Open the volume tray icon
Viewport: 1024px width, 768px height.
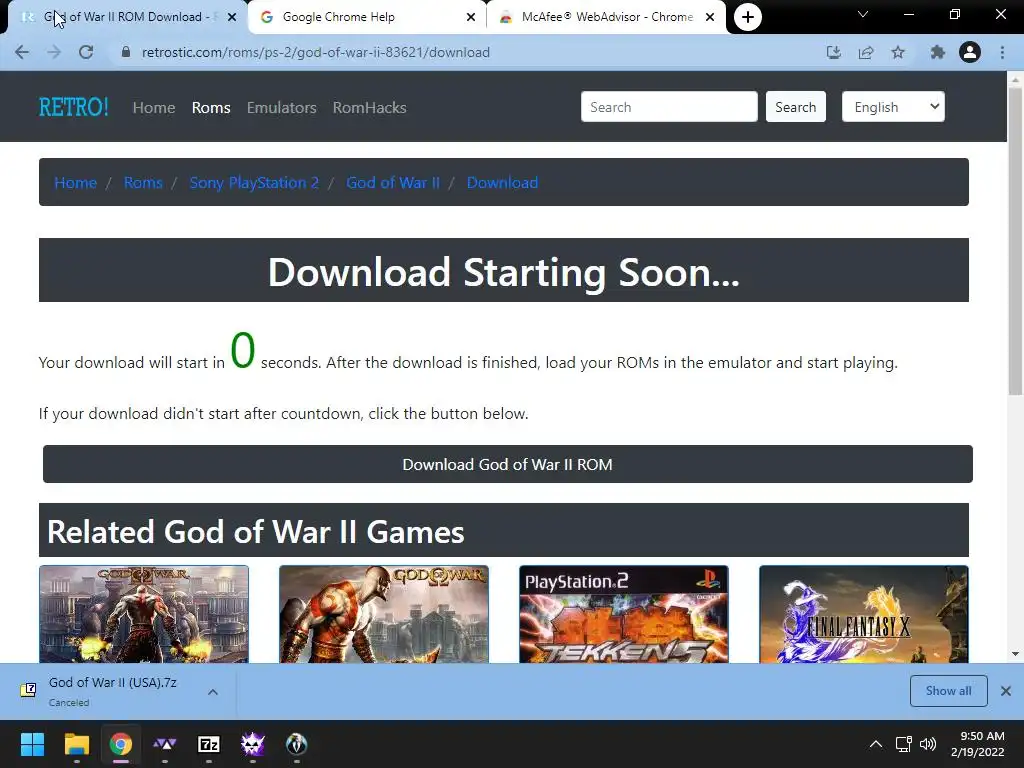(x=927, y=744)
